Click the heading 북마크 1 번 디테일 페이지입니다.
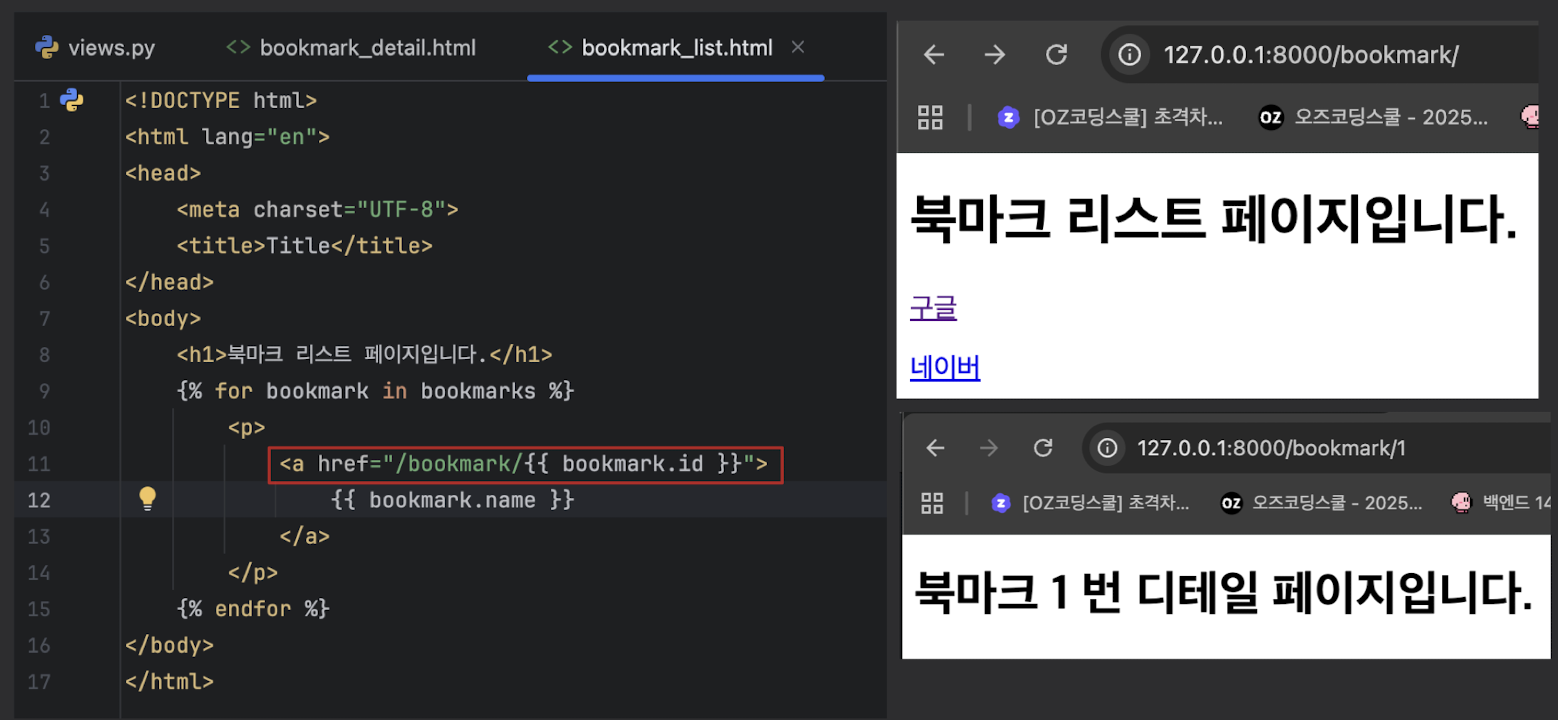Viewport: 1558px width, 720px height. pyautogui.click(x=1223, y=592)
